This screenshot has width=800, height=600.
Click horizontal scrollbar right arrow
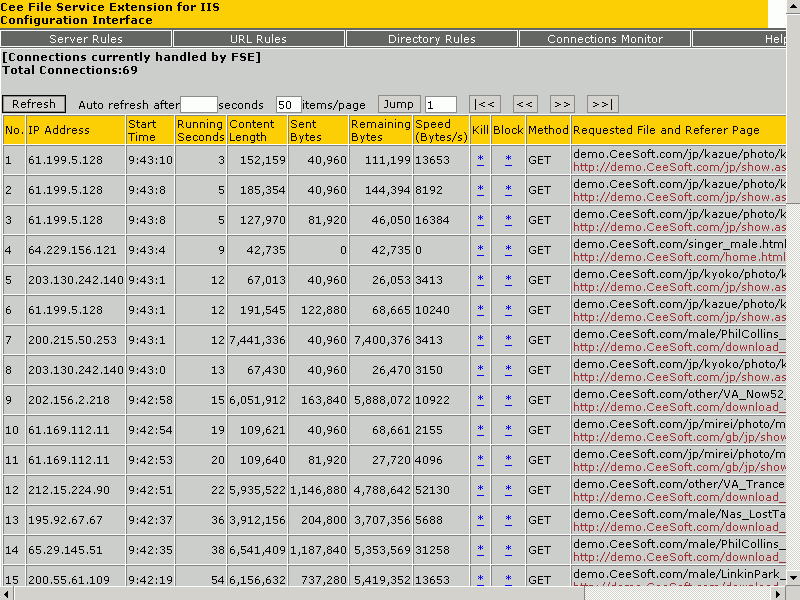coord(778,593)
